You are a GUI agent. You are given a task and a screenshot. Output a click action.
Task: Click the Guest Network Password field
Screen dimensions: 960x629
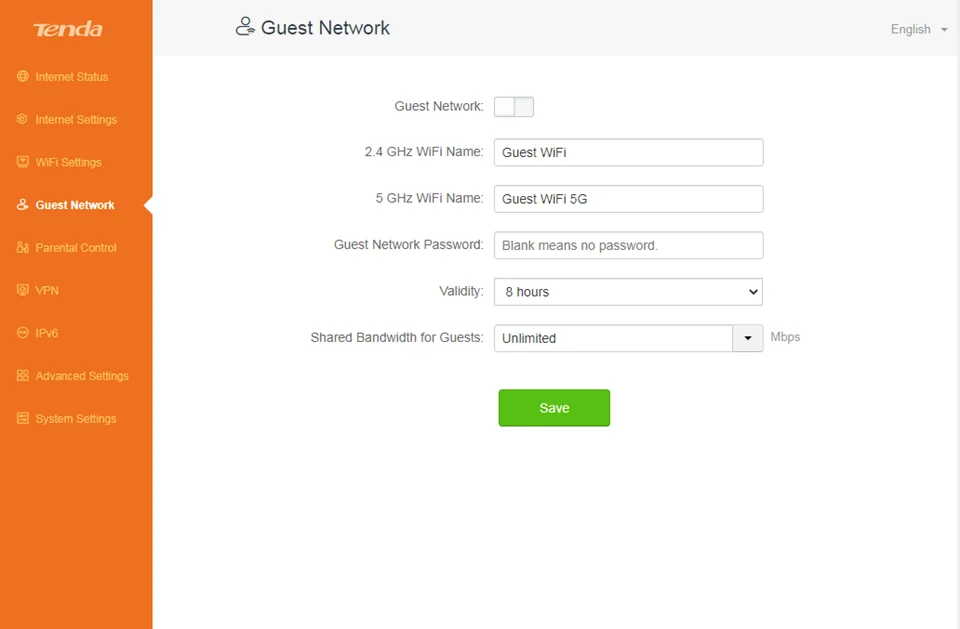628,245
